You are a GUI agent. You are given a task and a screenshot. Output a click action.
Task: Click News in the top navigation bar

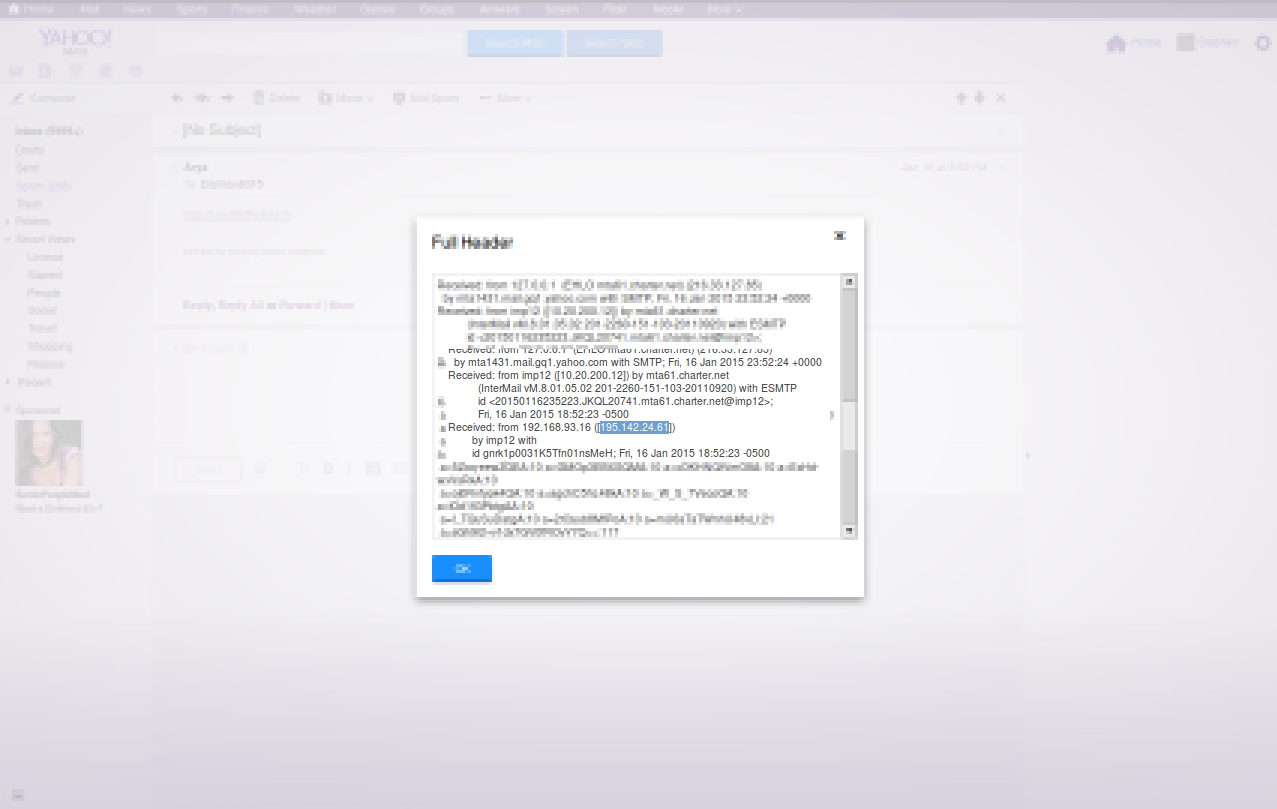click(x=136, y=9)
